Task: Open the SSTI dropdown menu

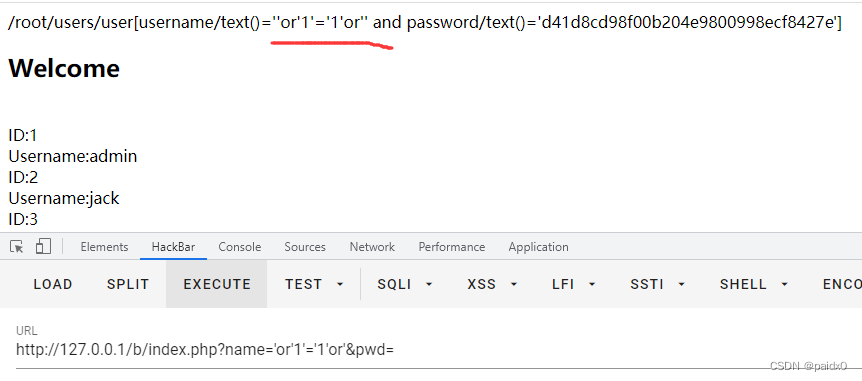Action: (657, 284)
